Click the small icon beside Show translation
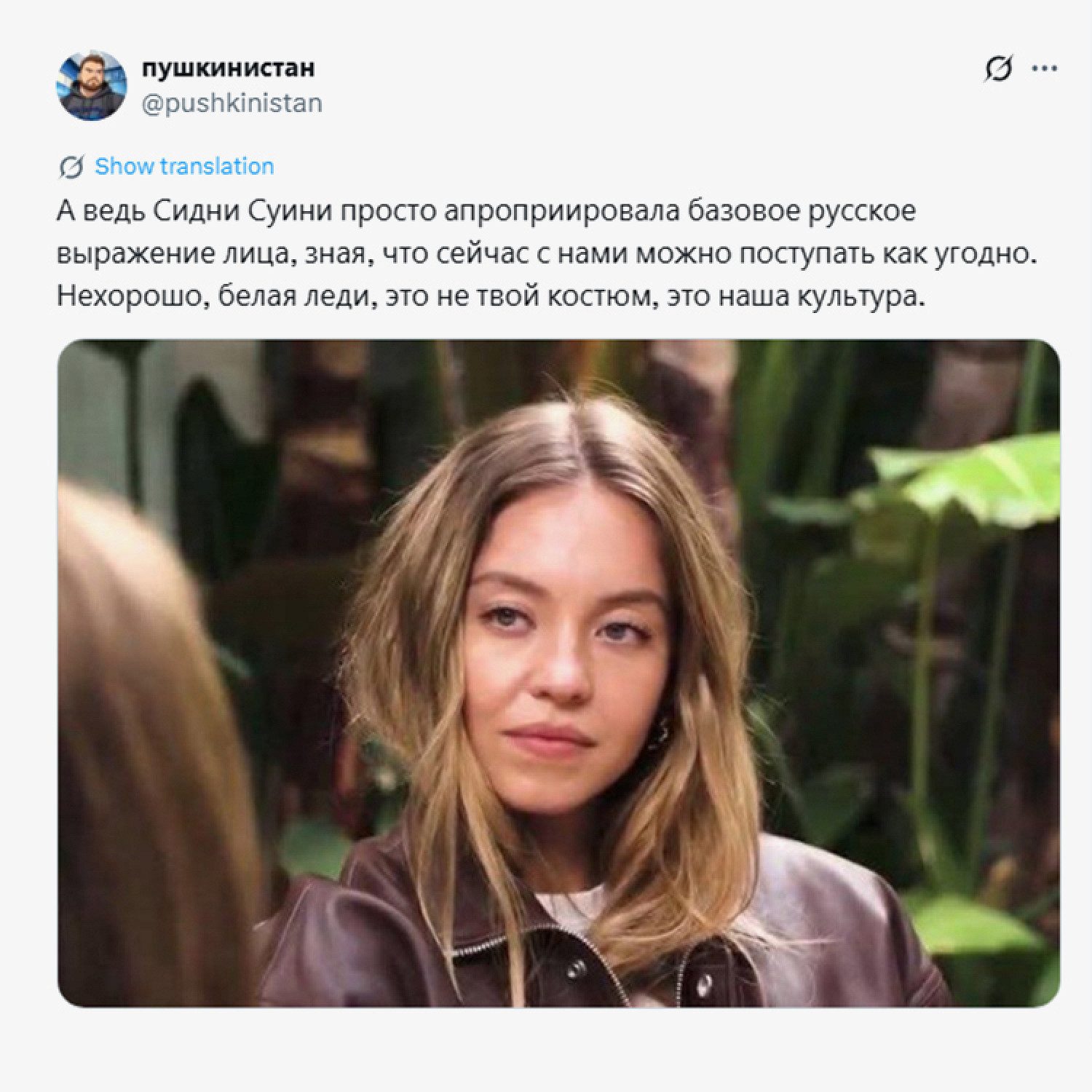Viewport: 1092px width, 1092px height. (x=71, y=167)
